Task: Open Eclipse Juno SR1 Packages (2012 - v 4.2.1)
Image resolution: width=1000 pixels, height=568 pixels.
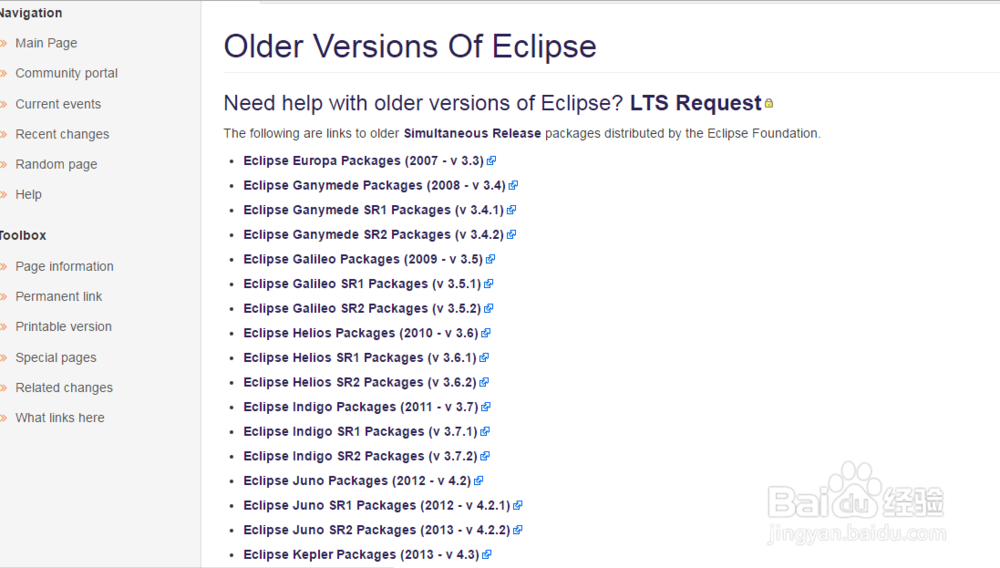Action: point(377,506)
